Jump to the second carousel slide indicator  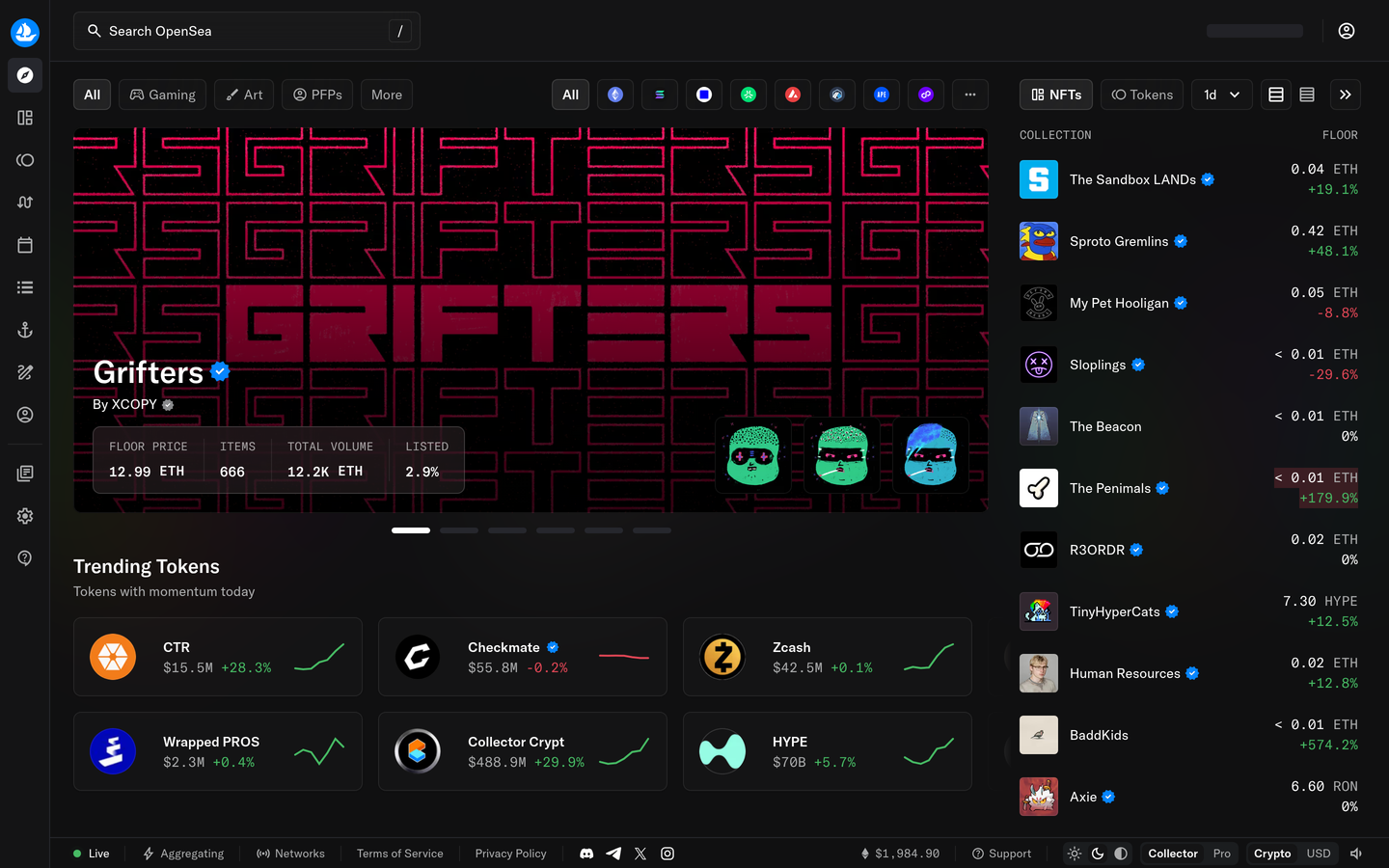[459, 530]
